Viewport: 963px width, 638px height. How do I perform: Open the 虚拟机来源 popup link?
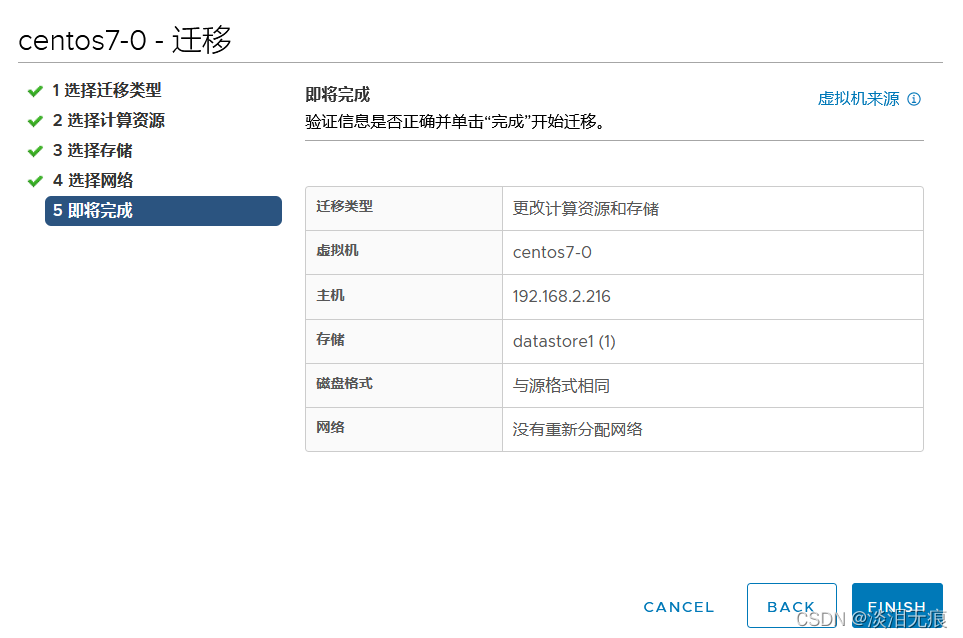click(857, 98)
